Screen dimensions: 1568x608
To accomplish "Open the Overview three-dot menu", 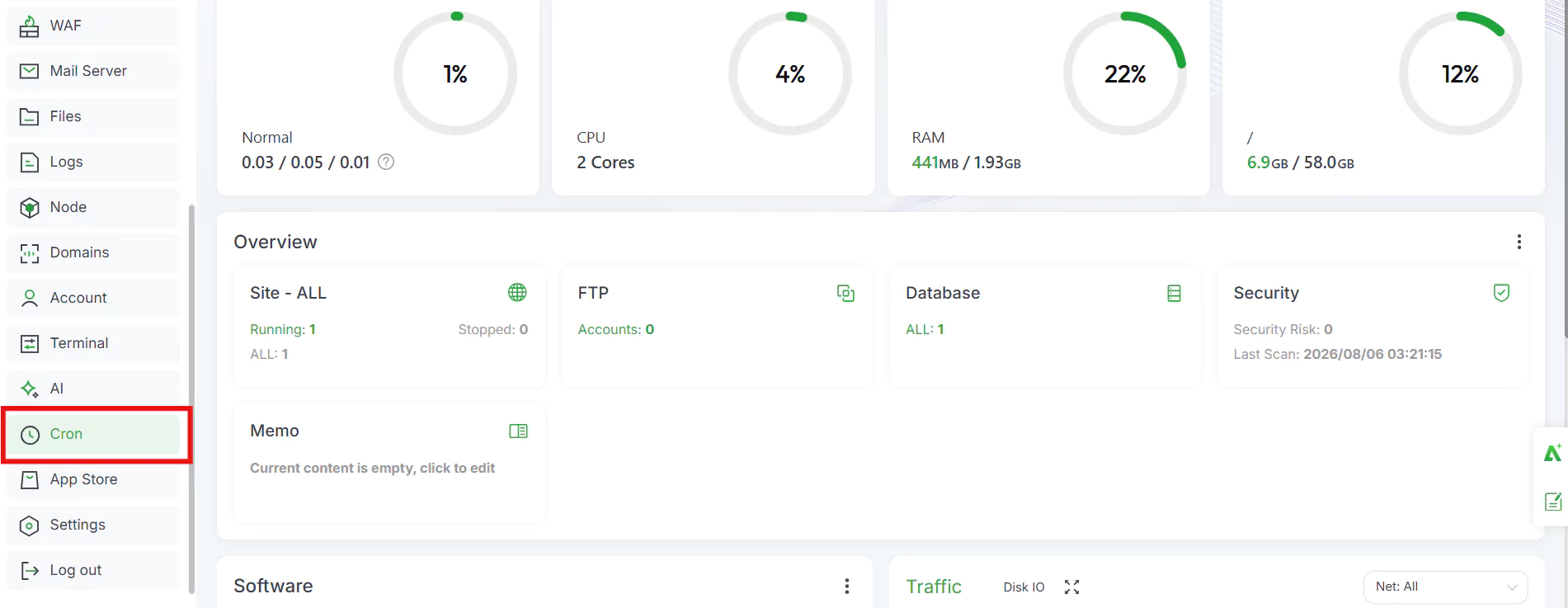I will (1519, 242).
